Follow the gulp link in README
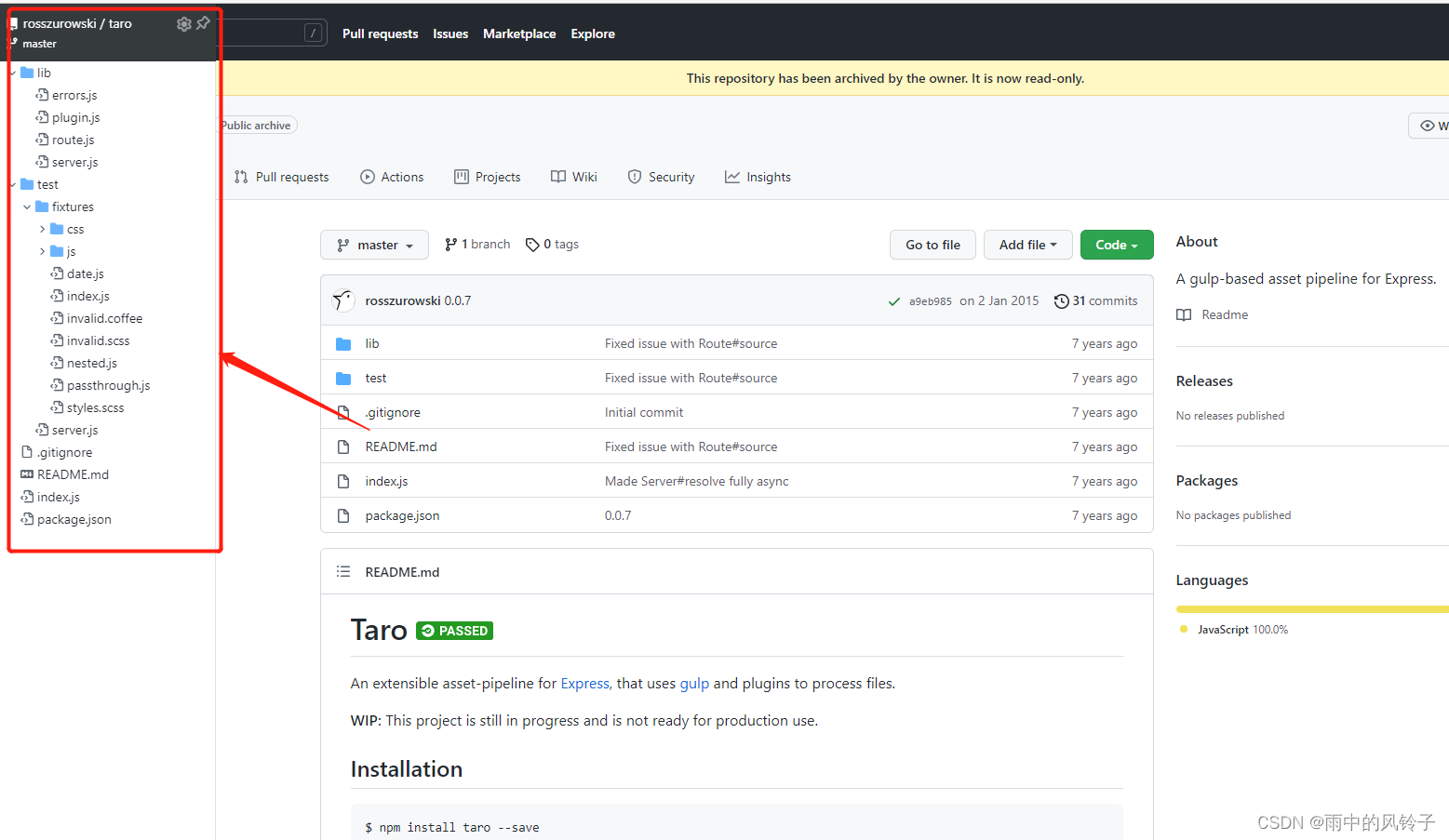Screen dimensions: 1449x840 694,684
